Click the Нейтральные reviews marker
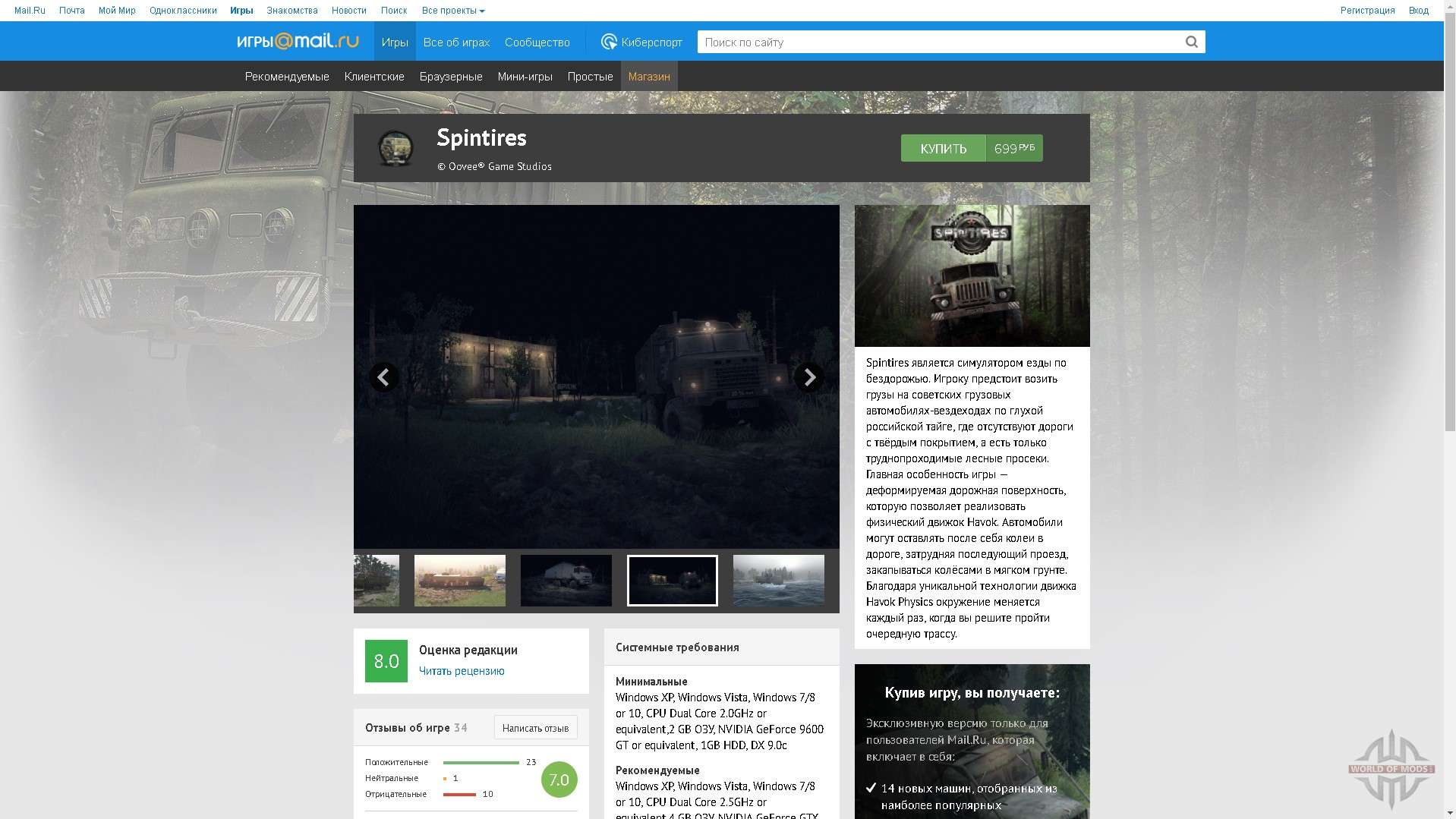The height and width of the screenshot is (819, 1456). pyautogui.click(x=445, y=778)
